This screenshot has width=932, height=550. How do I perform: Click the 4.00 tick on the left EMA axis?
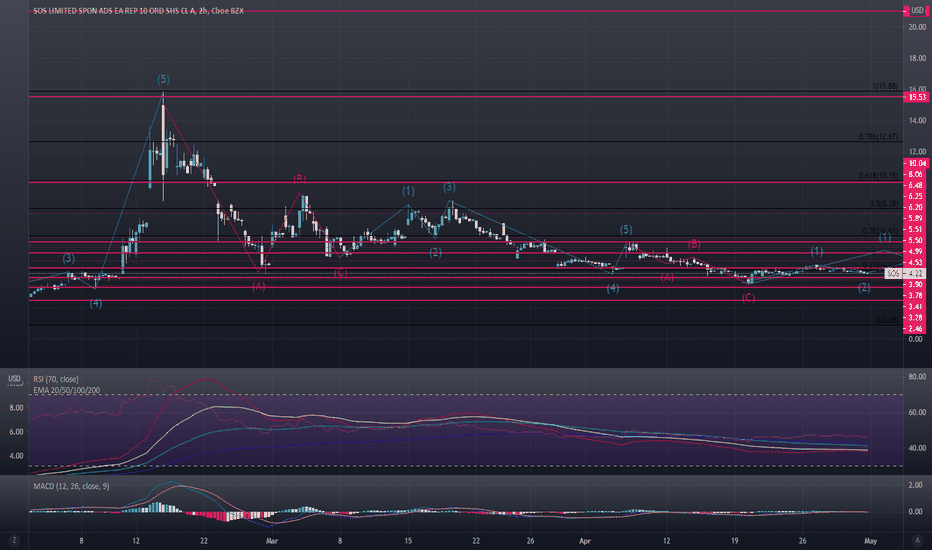(x=16, y=456)
